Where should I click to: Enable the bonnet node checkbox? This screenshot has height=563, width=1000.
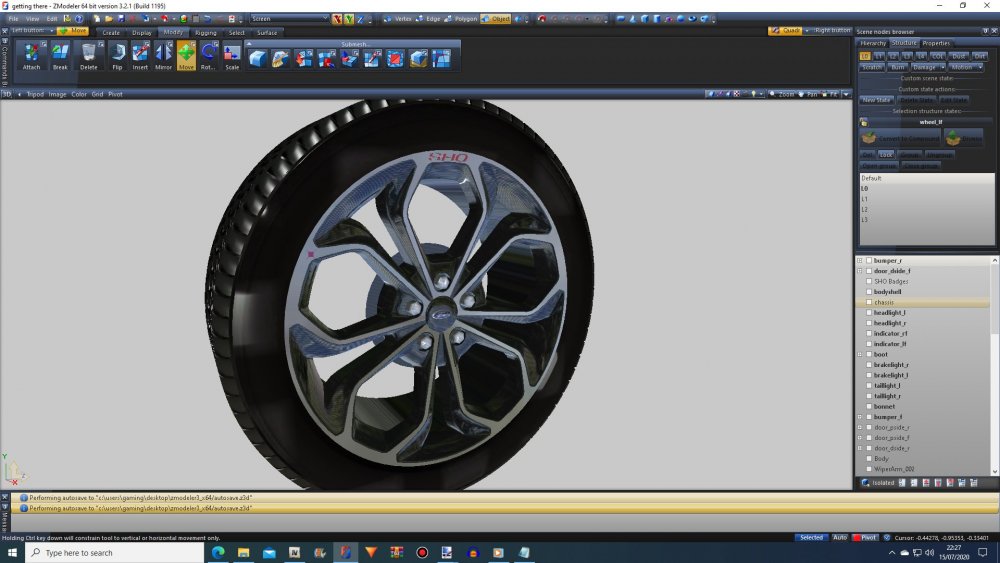coord(869,407)
